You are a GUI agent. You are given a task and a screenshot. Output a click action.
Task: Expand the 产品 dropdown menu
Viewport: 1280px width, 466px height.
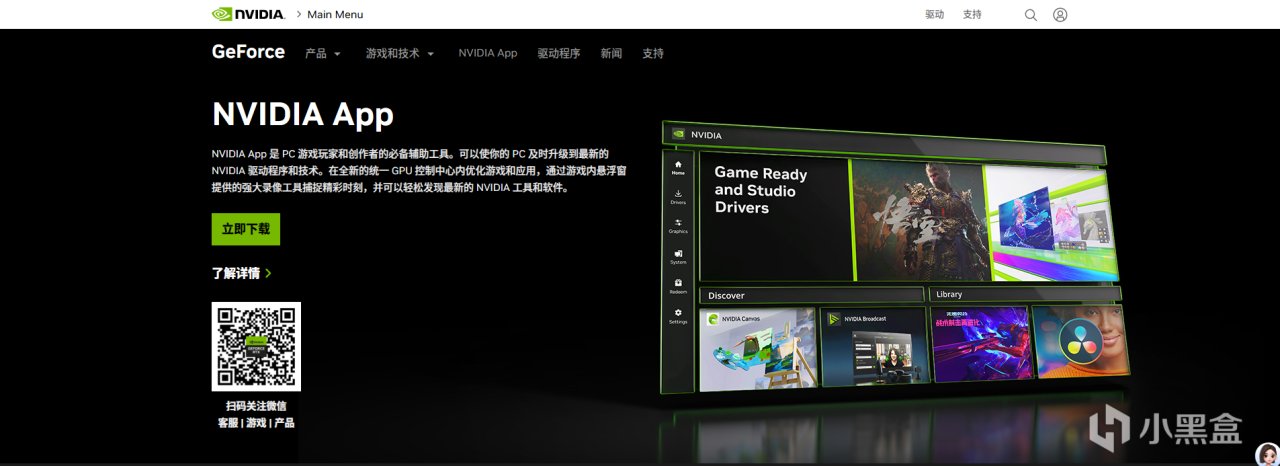[x=323, y=53]
